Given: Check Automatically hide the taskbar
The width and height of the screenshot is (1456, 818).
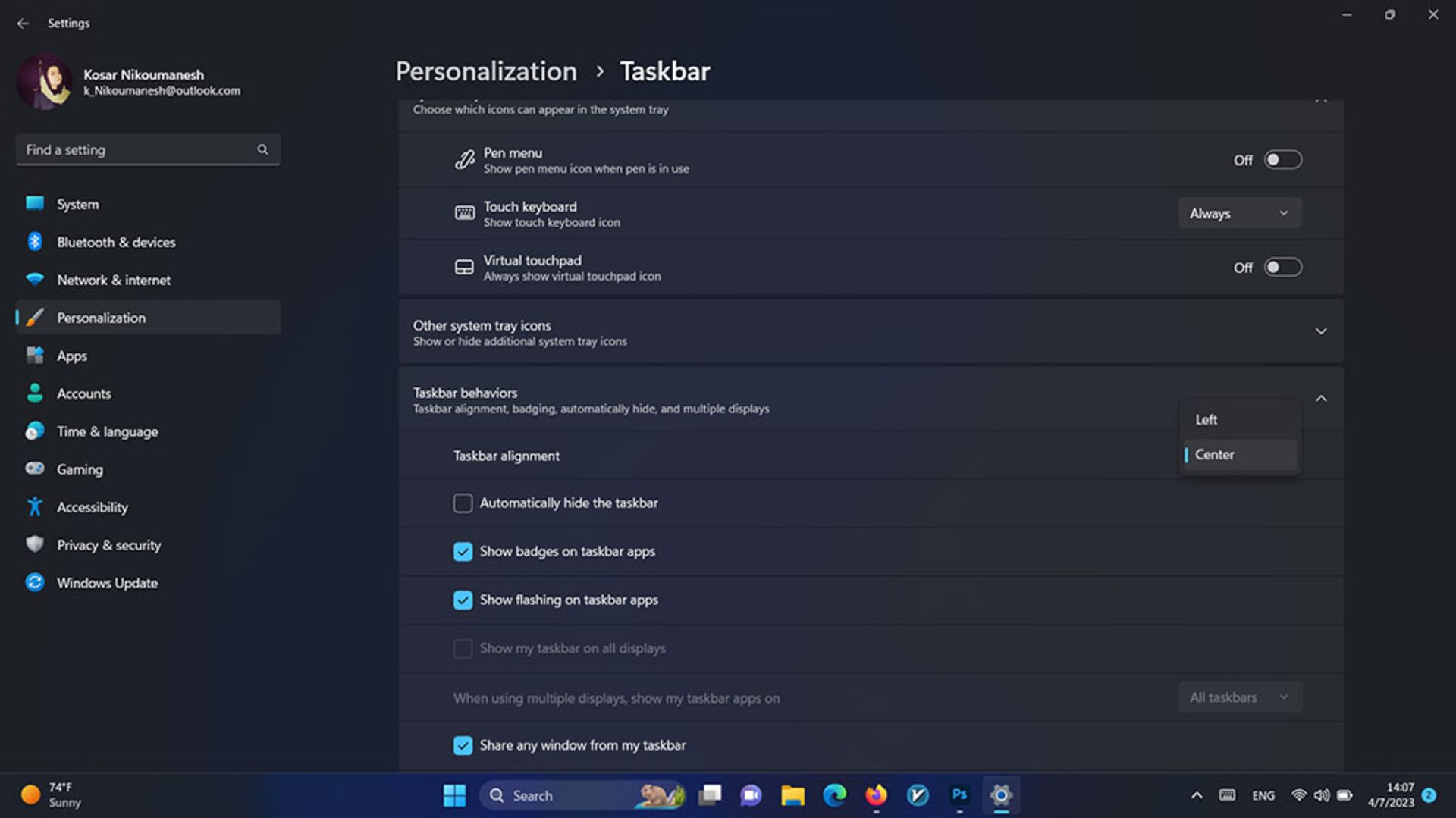Looking at the screenshot, I should click(x=463, y=503).
